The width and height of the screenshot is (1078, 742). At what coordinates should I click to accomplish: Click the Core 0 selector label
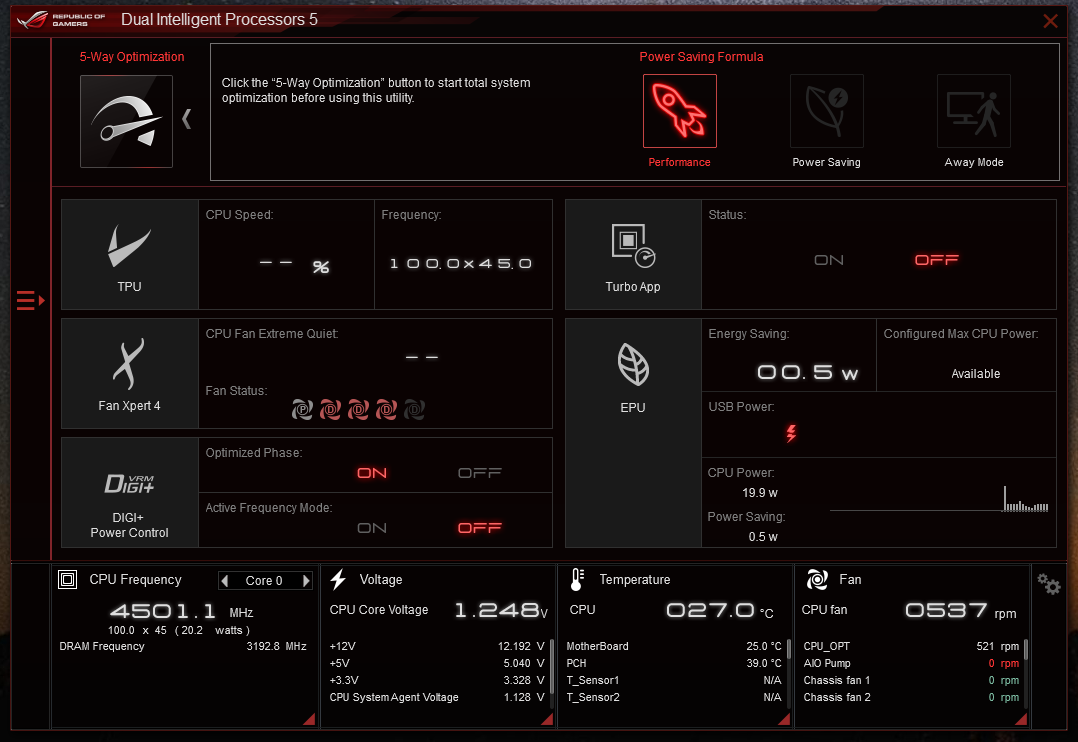click(x=264, y=581)
